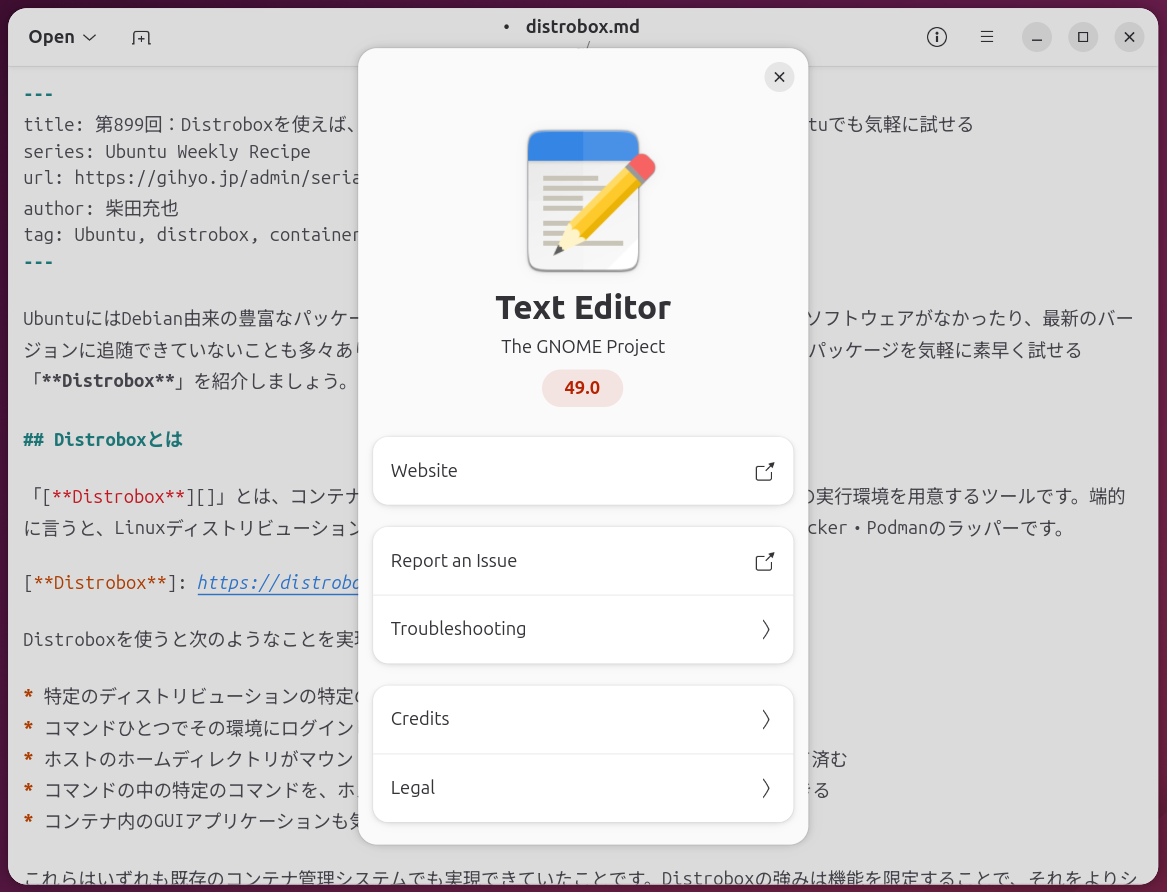Open the document properties info icon
This screenshot has height=892, width=1167.
[x=937, y=37]
